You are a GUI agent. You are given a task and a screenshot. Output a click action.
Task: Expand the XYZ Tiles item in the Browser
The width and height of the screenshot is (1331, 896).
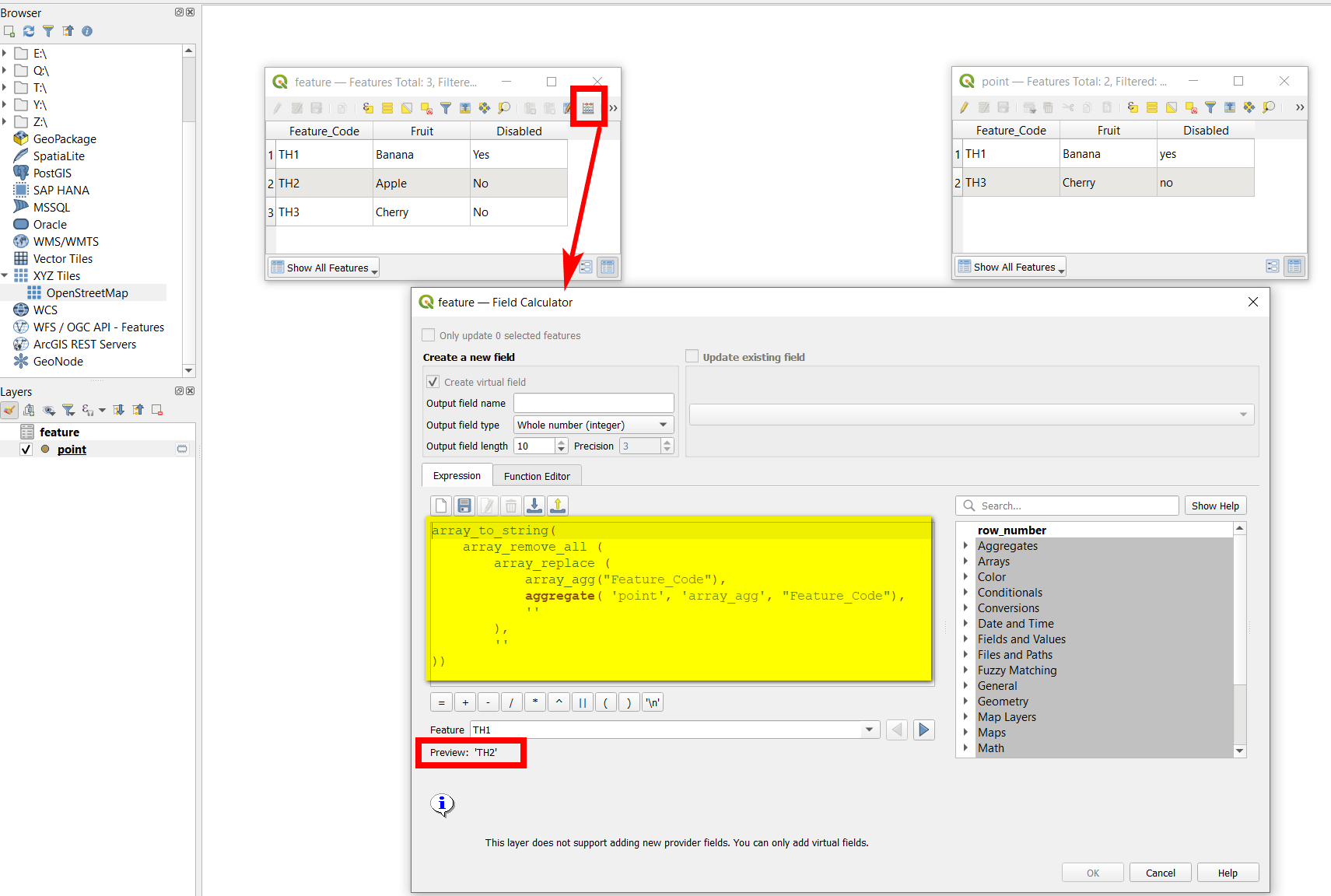coord(5,275)
